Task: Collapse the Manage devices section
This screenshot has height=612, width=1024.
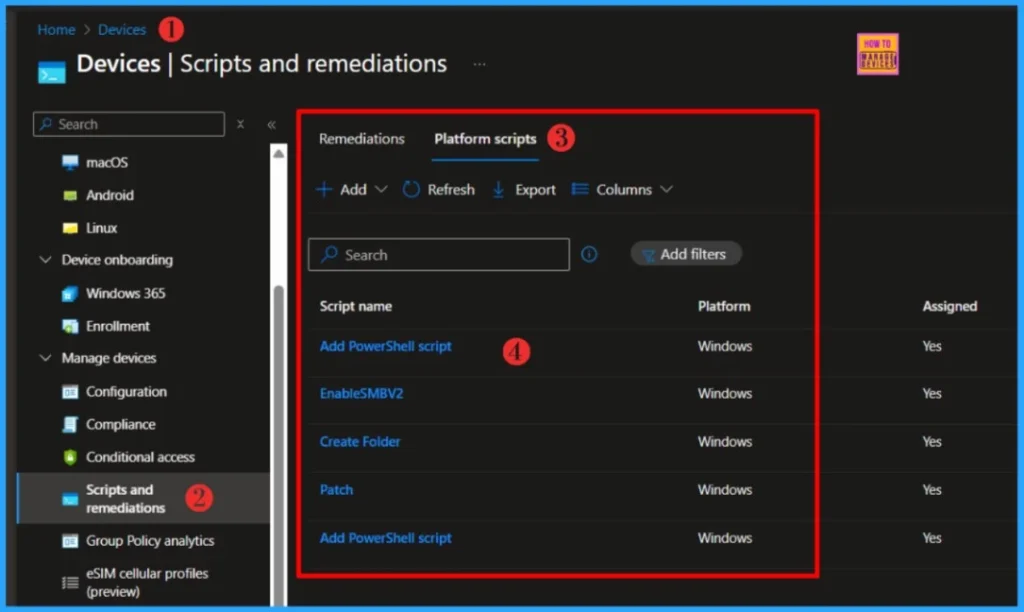Action: tap(44, 358)
